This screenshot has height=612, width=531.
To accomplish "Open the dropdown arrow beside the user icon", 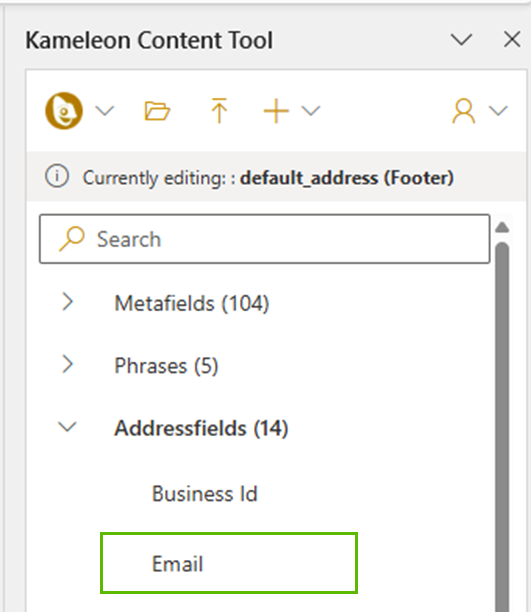I will [498, 111].
